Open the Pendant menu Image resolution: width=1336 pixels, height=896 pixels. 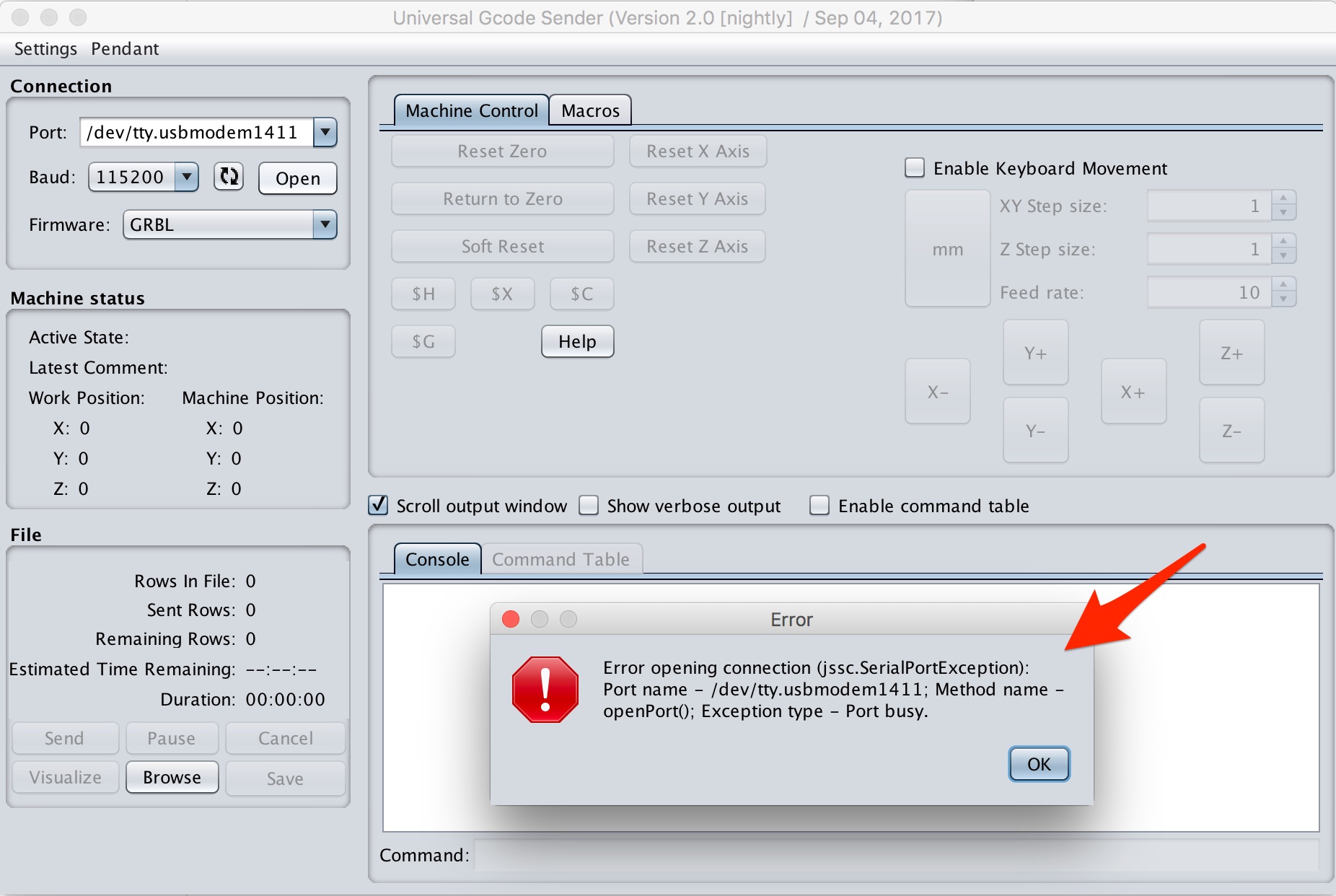[x=125, y=48]
